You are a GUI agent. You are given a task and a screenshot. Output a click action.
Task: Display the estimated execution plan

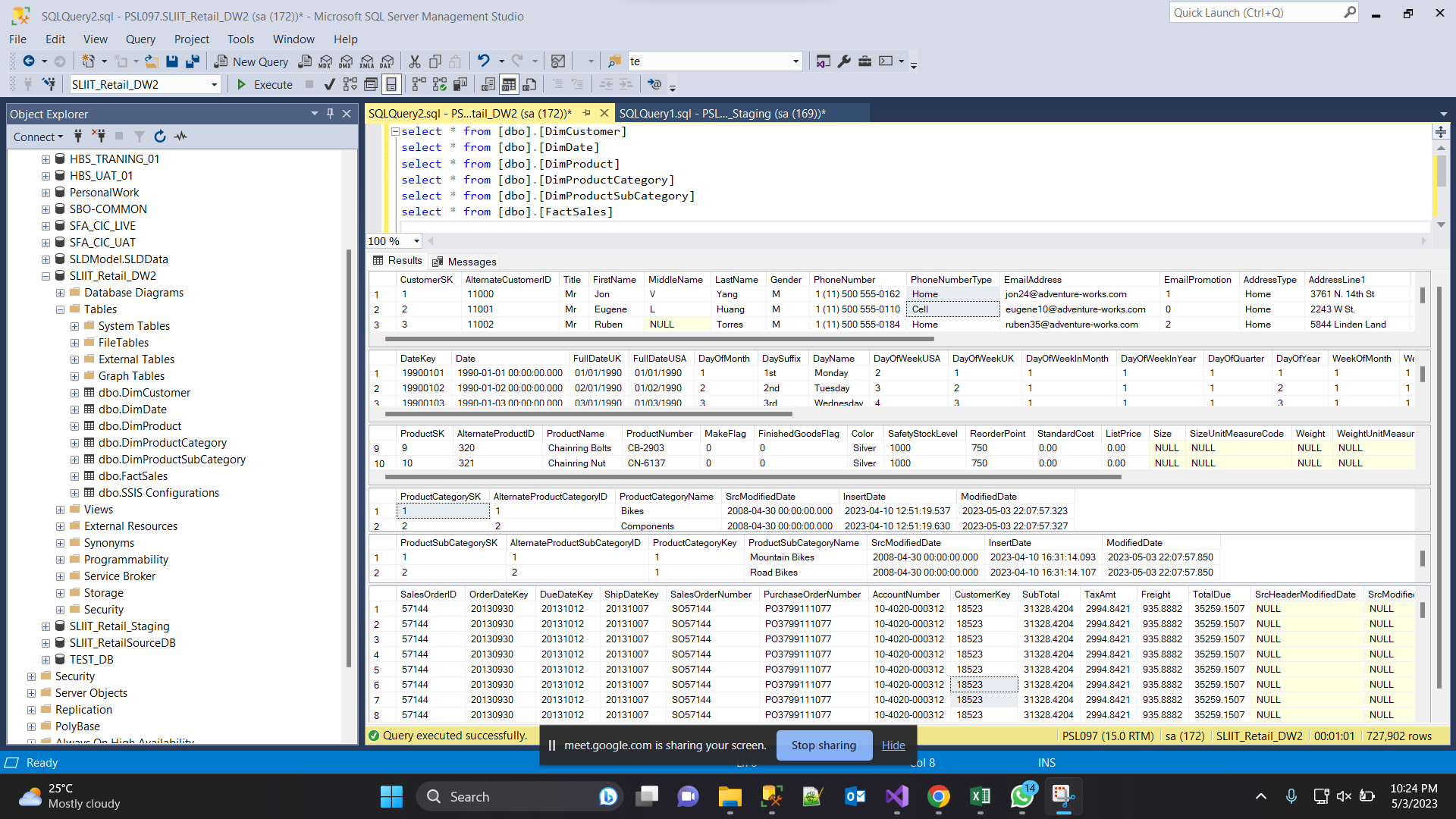point(350,84)
